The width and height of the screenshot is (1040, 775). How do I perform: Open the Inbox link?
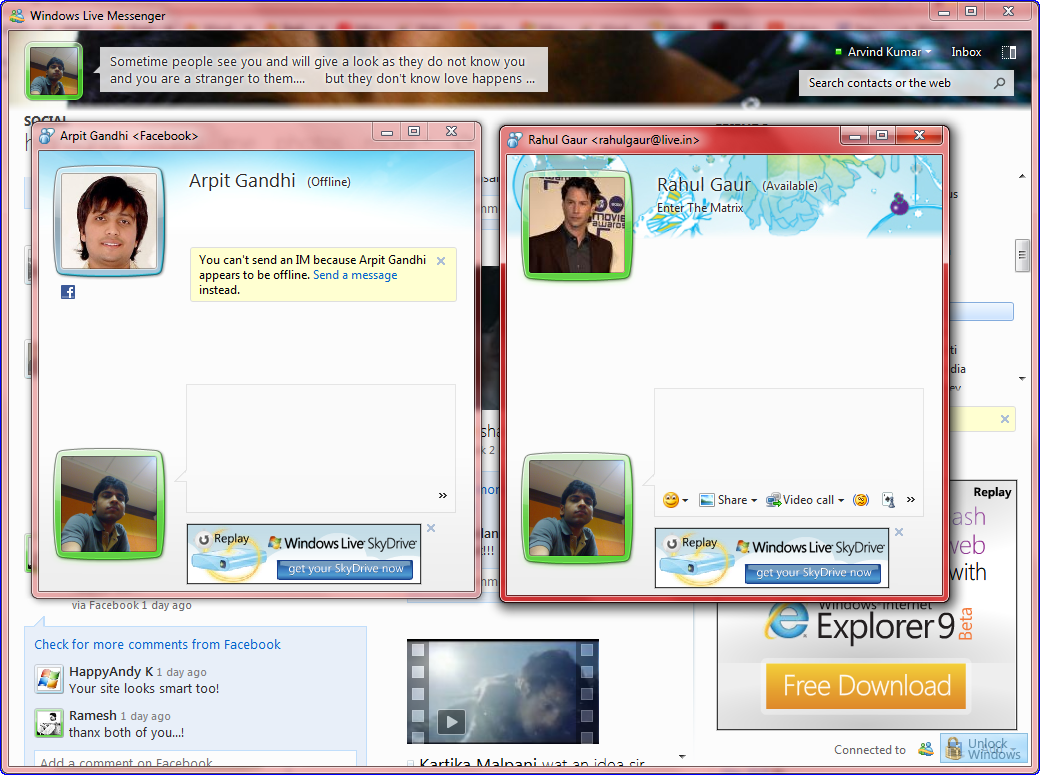click(966, 52)
